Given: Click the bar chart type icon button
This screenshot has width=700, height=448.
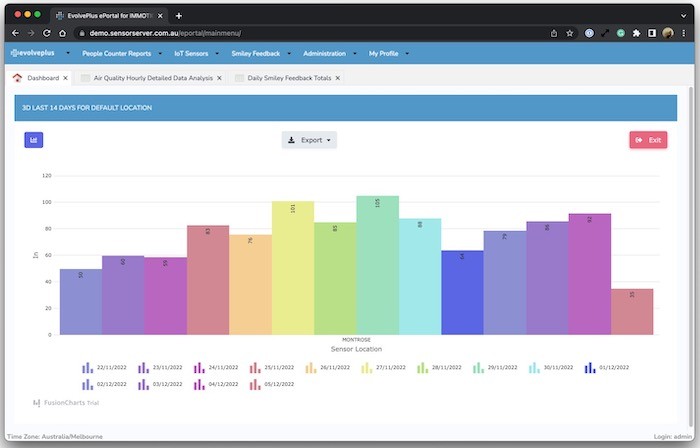Looking at the screenshot, I should coord(34,140).
